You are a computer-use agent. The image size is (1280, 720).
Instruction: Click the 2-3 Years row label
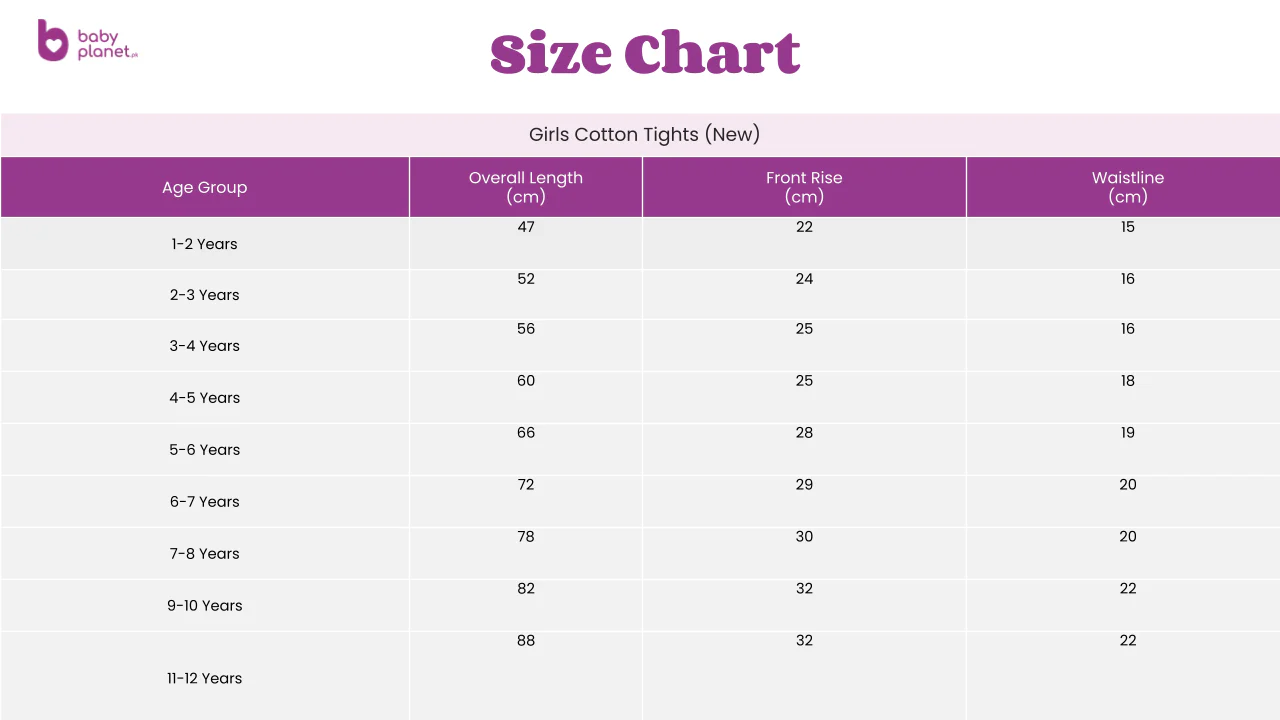click(204, 295)
